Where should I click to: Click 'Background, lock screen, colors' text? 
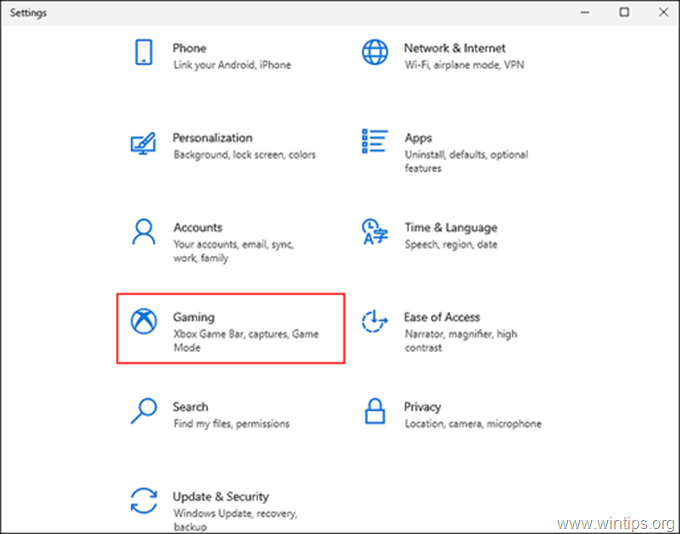pos(245,155)
